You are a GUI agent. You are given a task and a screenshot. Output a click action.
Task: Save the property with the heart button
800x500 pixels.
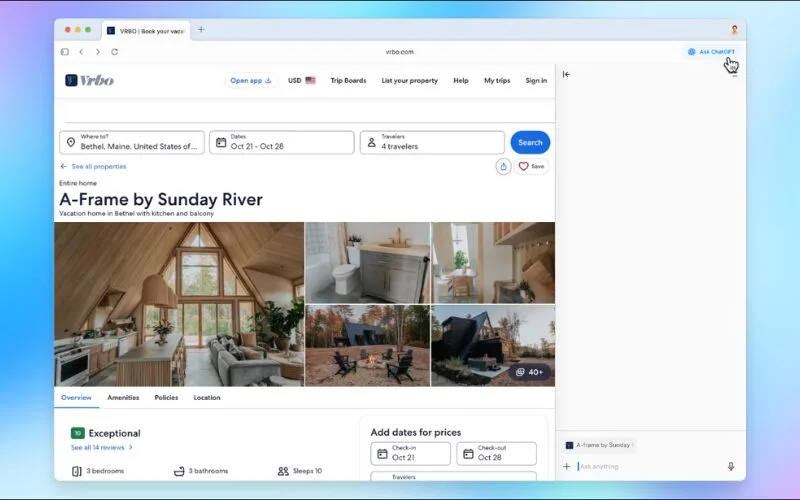pyautogui.click(x=531, y=166)
